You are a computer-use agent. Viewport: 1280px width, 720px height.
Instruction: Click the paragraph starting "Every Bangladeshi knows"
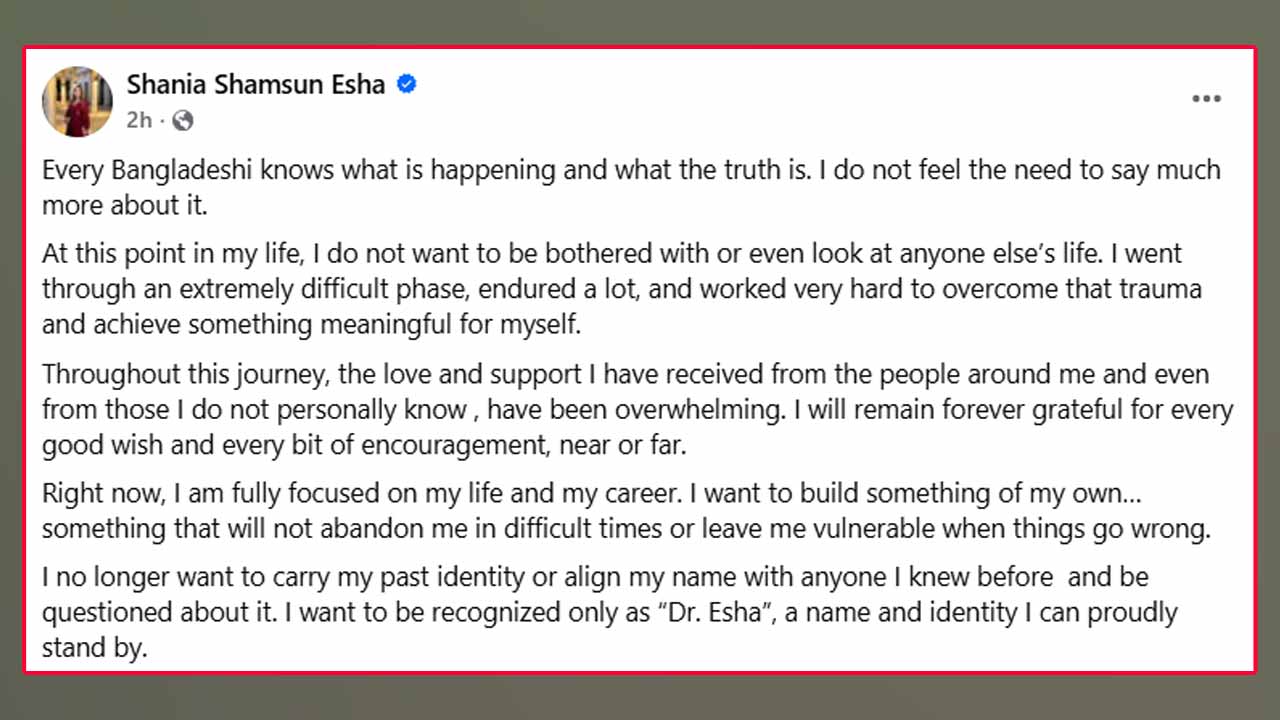[630, 187]
